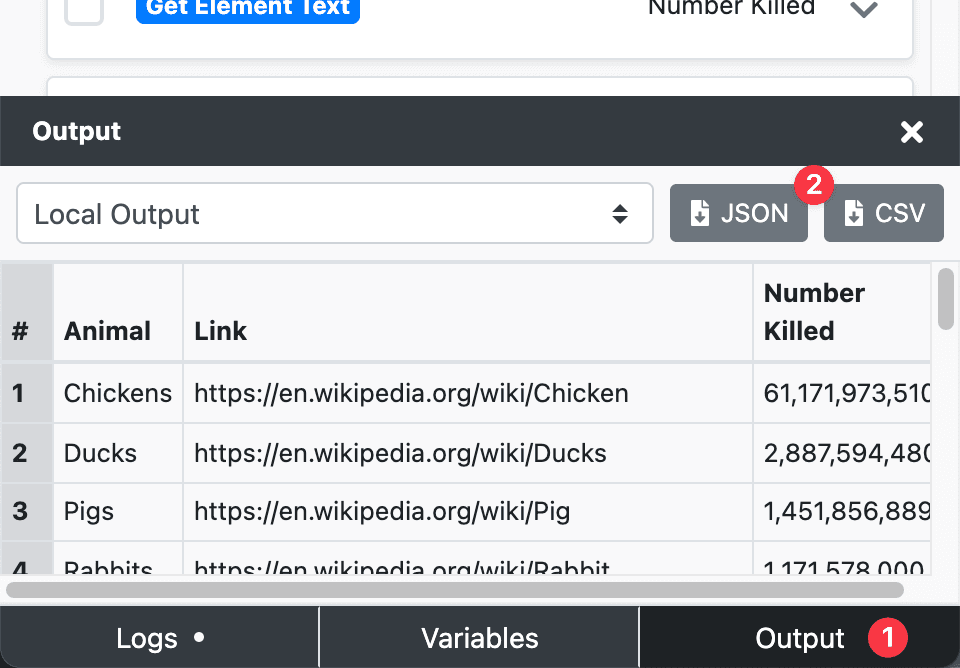Export output as CSV file
This screenshot has height=668, width=960.
tap(883, 213)
